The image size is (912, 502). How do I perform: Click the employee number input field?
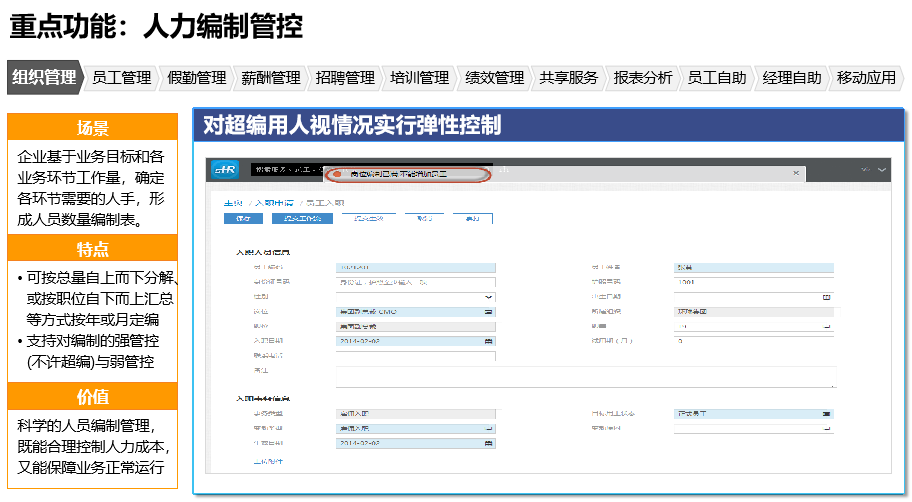click(x=416, y=268)
